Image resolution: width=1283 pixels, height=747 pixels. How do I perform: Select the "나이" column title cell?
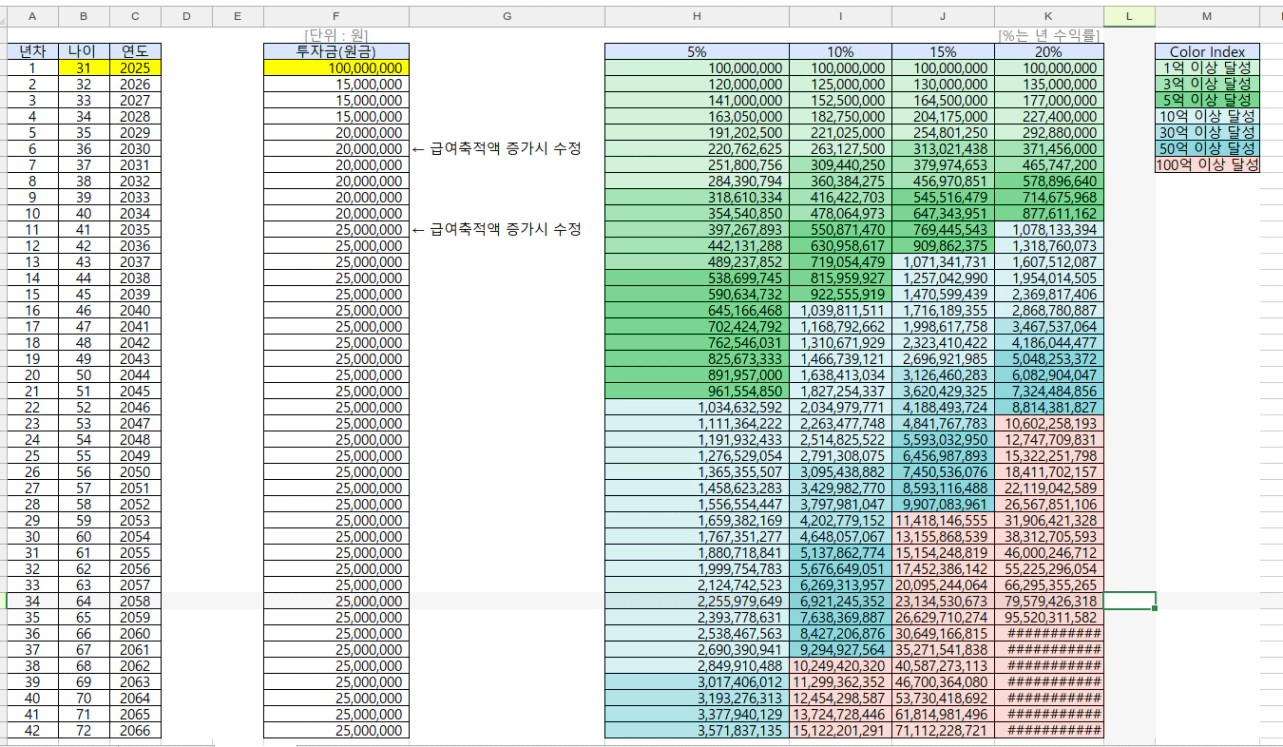[83, 52]
